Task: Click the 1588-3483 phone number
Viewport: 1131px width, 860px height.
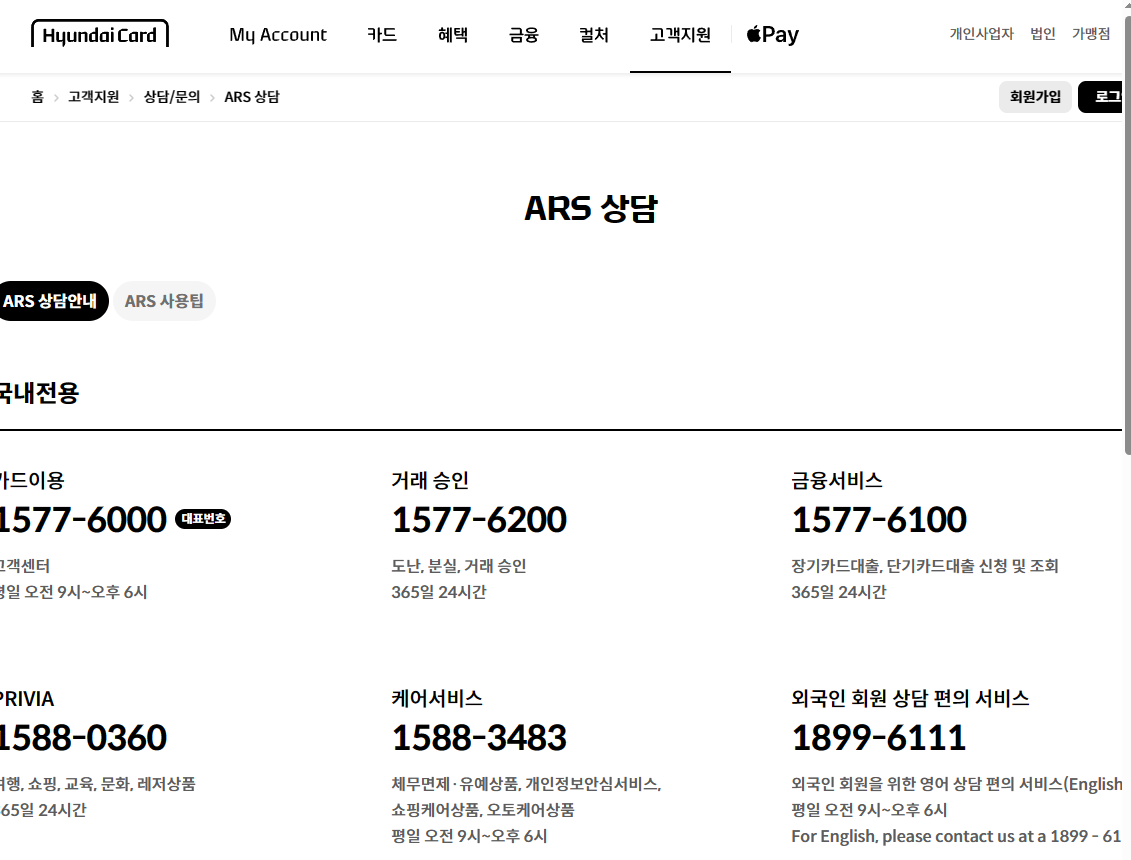Action: (479, 737)
